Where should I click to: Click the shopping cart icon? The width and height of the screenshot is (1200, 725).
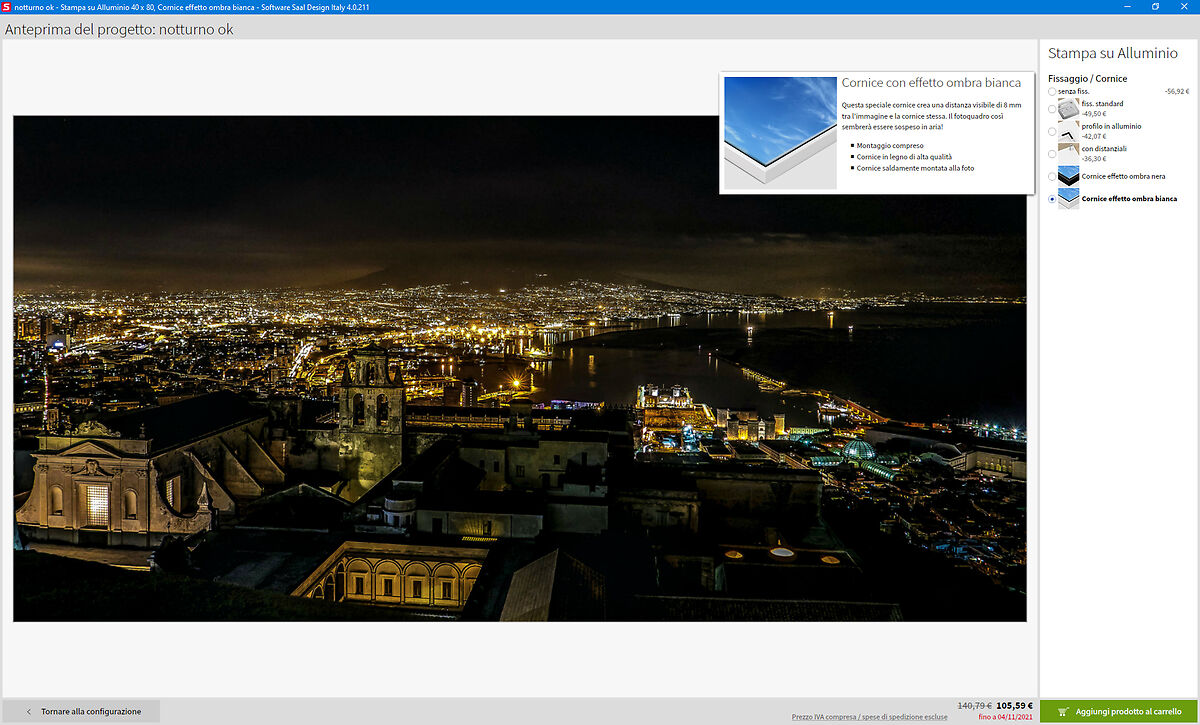(x=1063, y=712)
